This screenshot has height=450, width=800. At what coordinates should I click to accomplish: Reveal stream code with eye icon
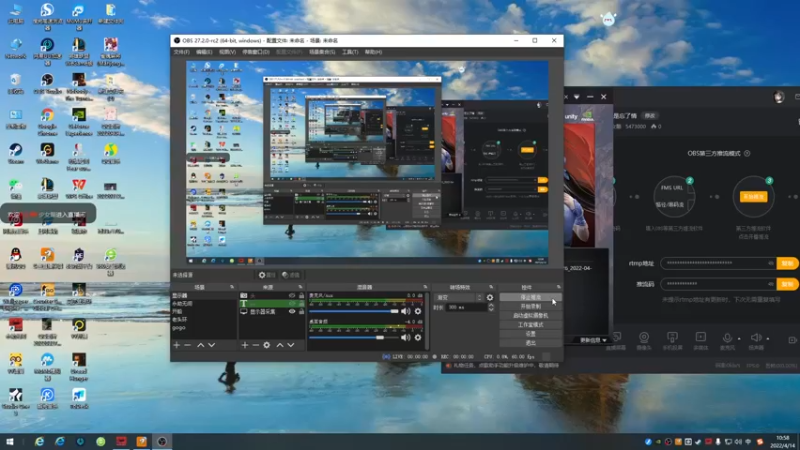770,284
